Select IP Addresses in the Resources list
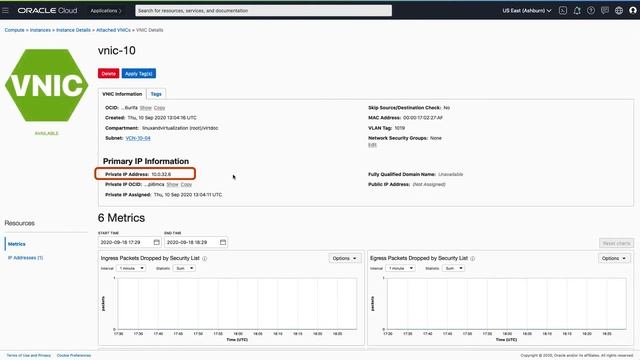 point(25,258)
